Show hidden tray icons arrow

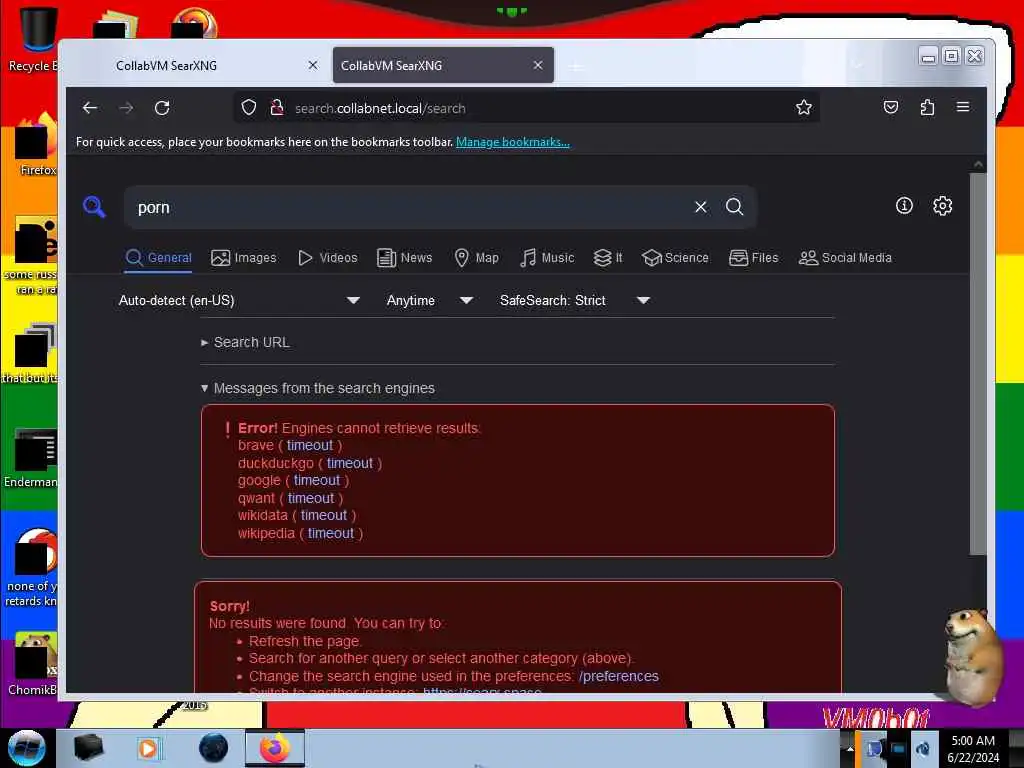coord(850,749)
